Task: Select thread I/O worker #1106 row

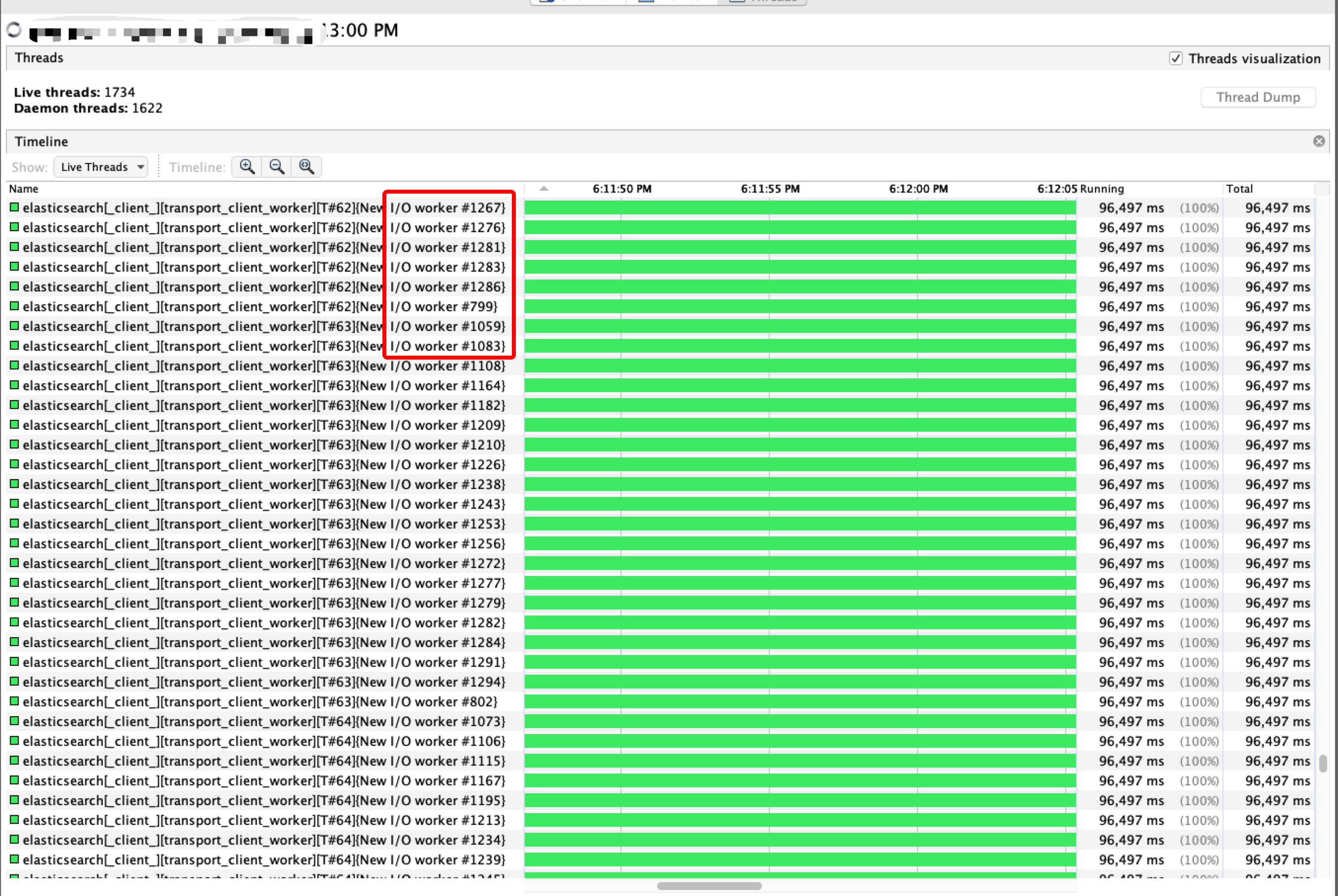Action: (x=661, y=742)
